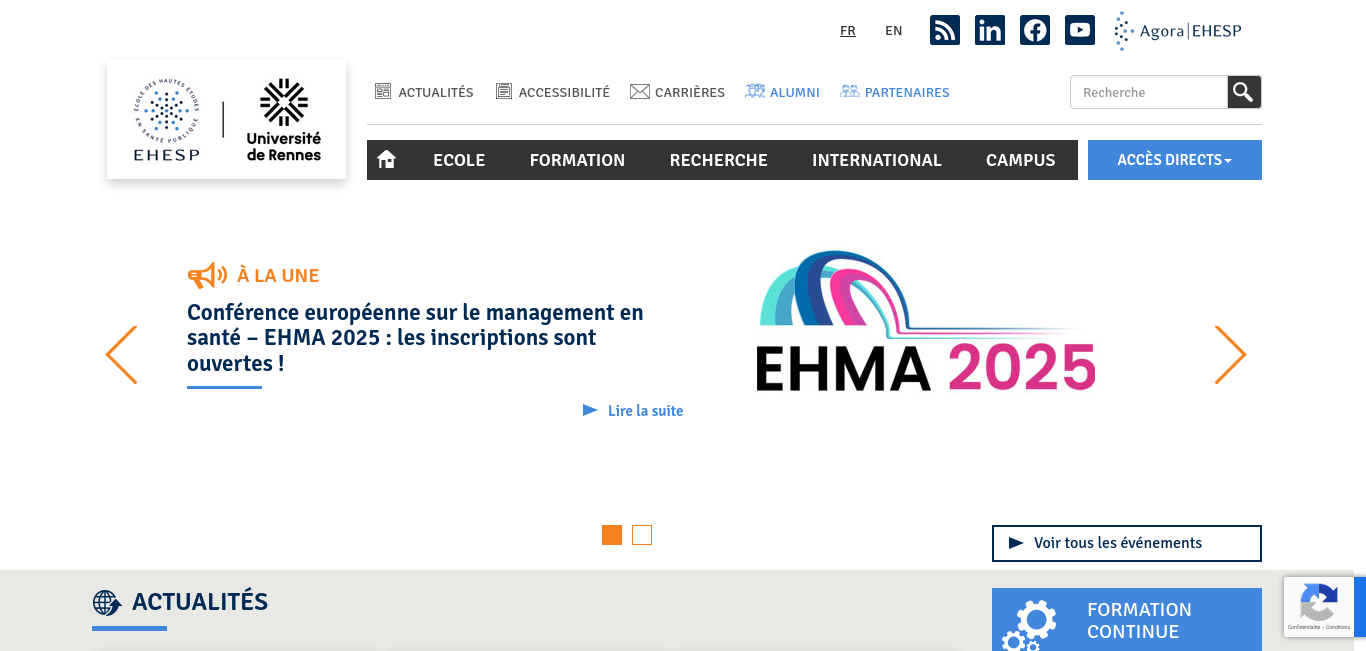This screenshot has width=1366, height=651.
Task: Open the Alumni link
Action: (782, 92)
